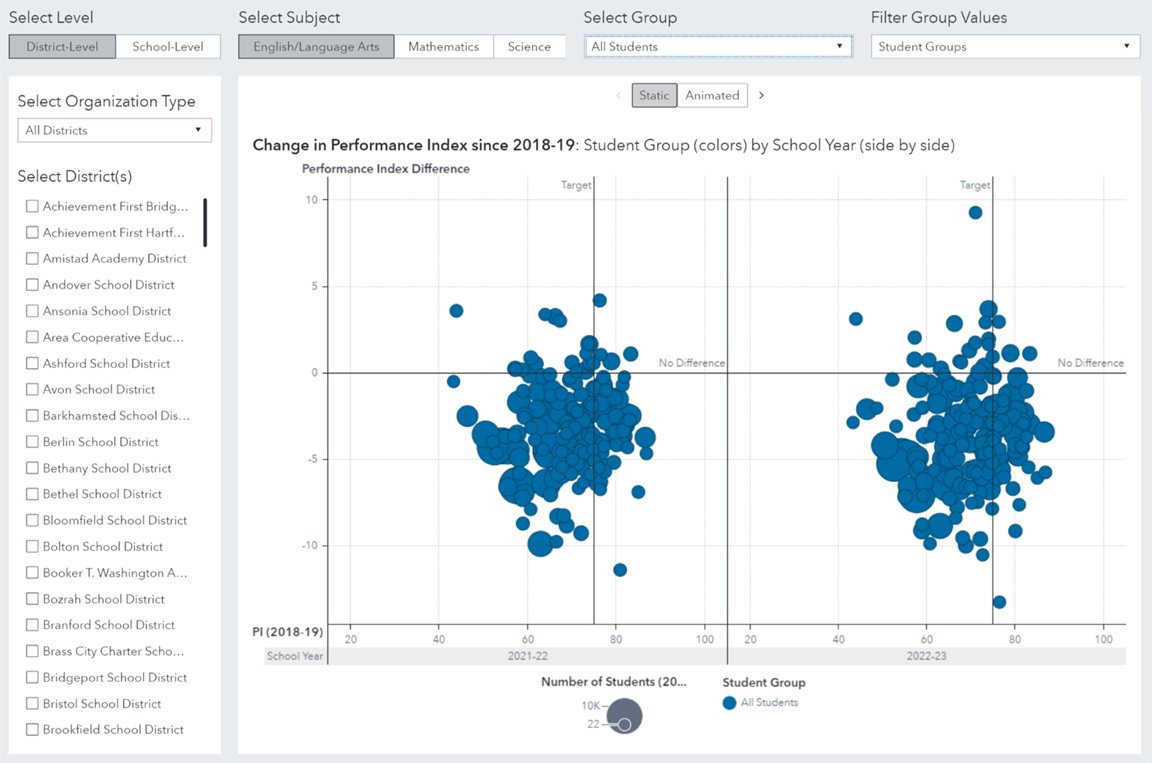Keep the chart in Static mode
Image resolution: width=1152 pixels, height=763 pixels.
click(654, 95)
